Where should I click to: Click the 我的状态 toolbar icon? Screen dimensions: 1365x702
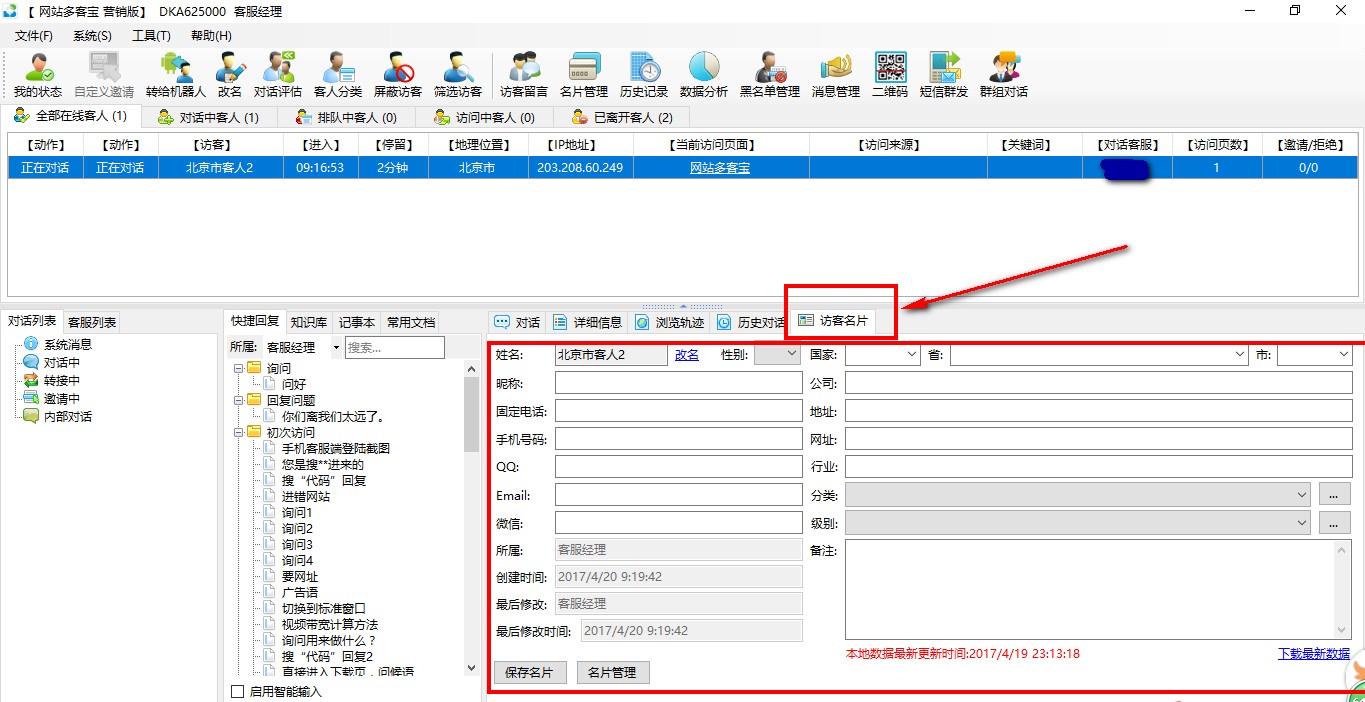38,74
